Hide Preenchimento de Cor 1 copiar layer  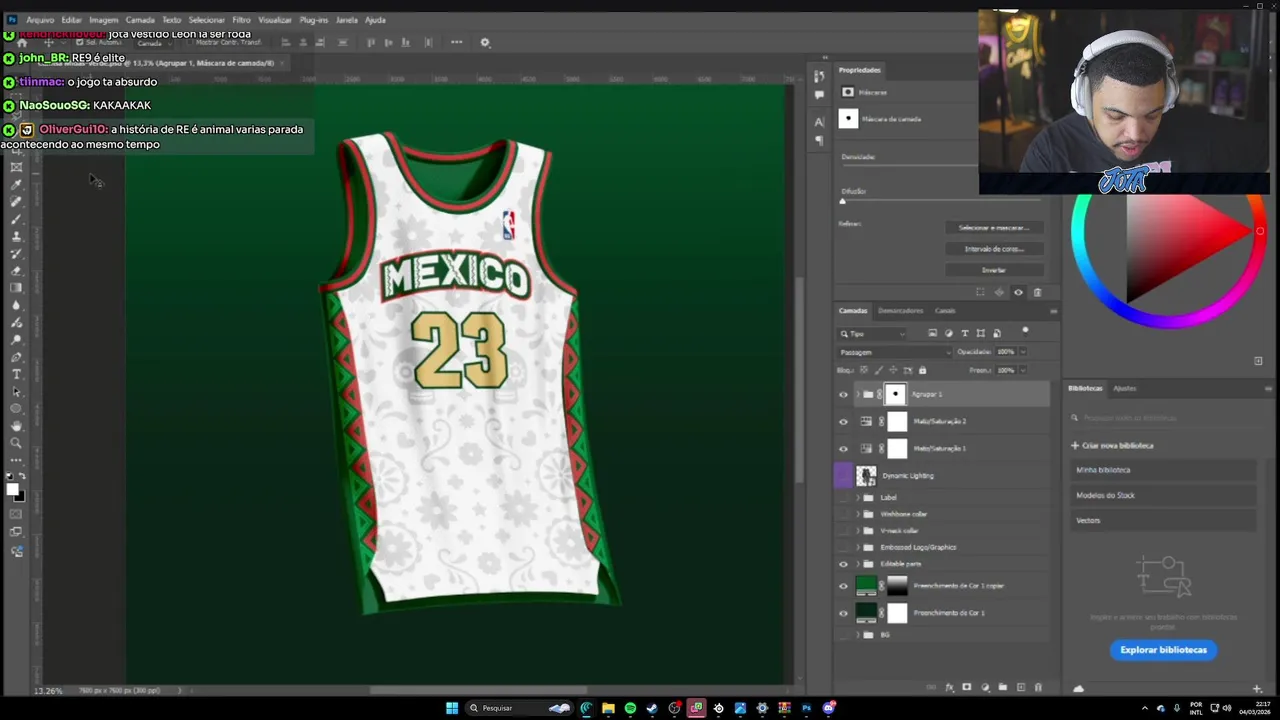pos(843,586)
